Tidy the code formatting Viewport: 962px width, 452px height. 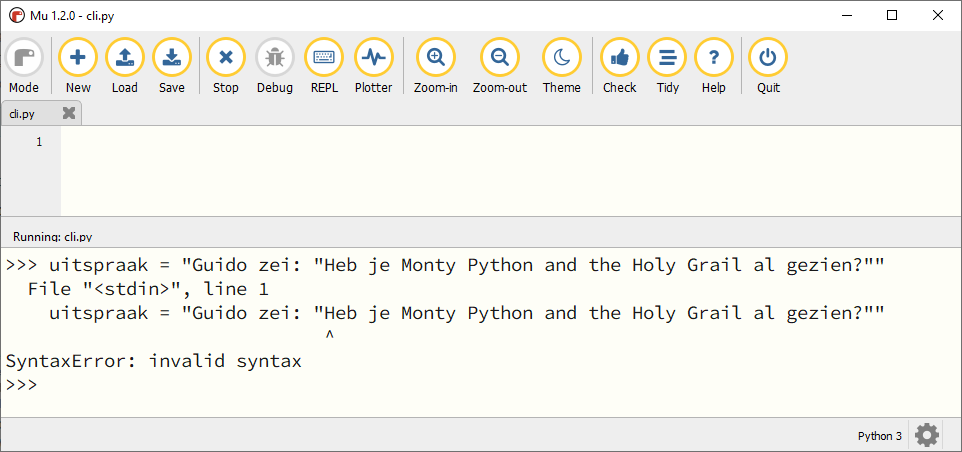pos(668,66)
